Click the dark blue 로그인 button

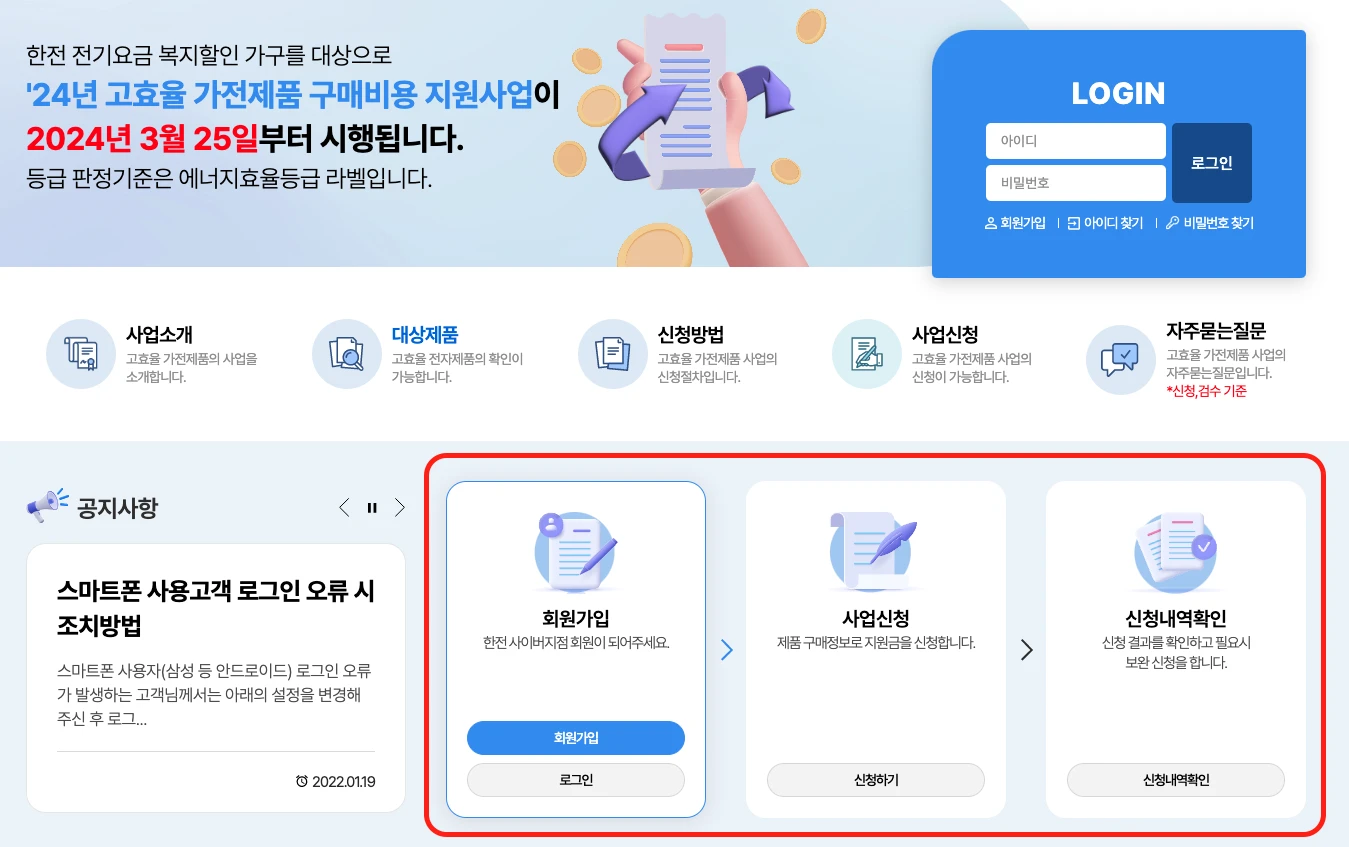point(1212,163)
